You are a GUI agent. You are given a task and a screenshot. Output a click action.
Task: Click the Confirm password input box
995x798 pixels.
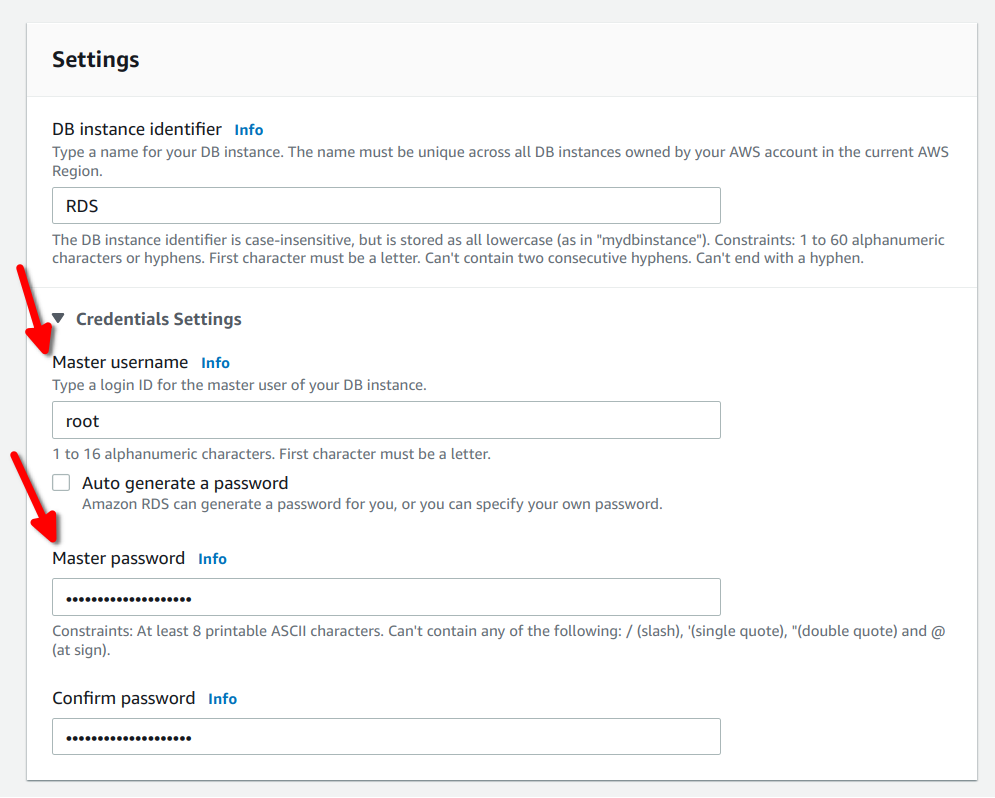tap(386, 736)
